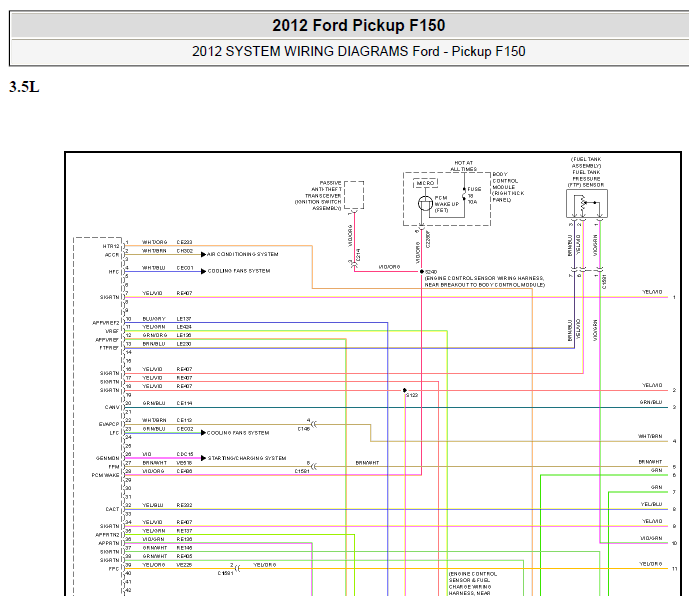Viewport: 689px width, 596px height.
Task: Click circuit code "CDC15"
Action: click(185, 454)
